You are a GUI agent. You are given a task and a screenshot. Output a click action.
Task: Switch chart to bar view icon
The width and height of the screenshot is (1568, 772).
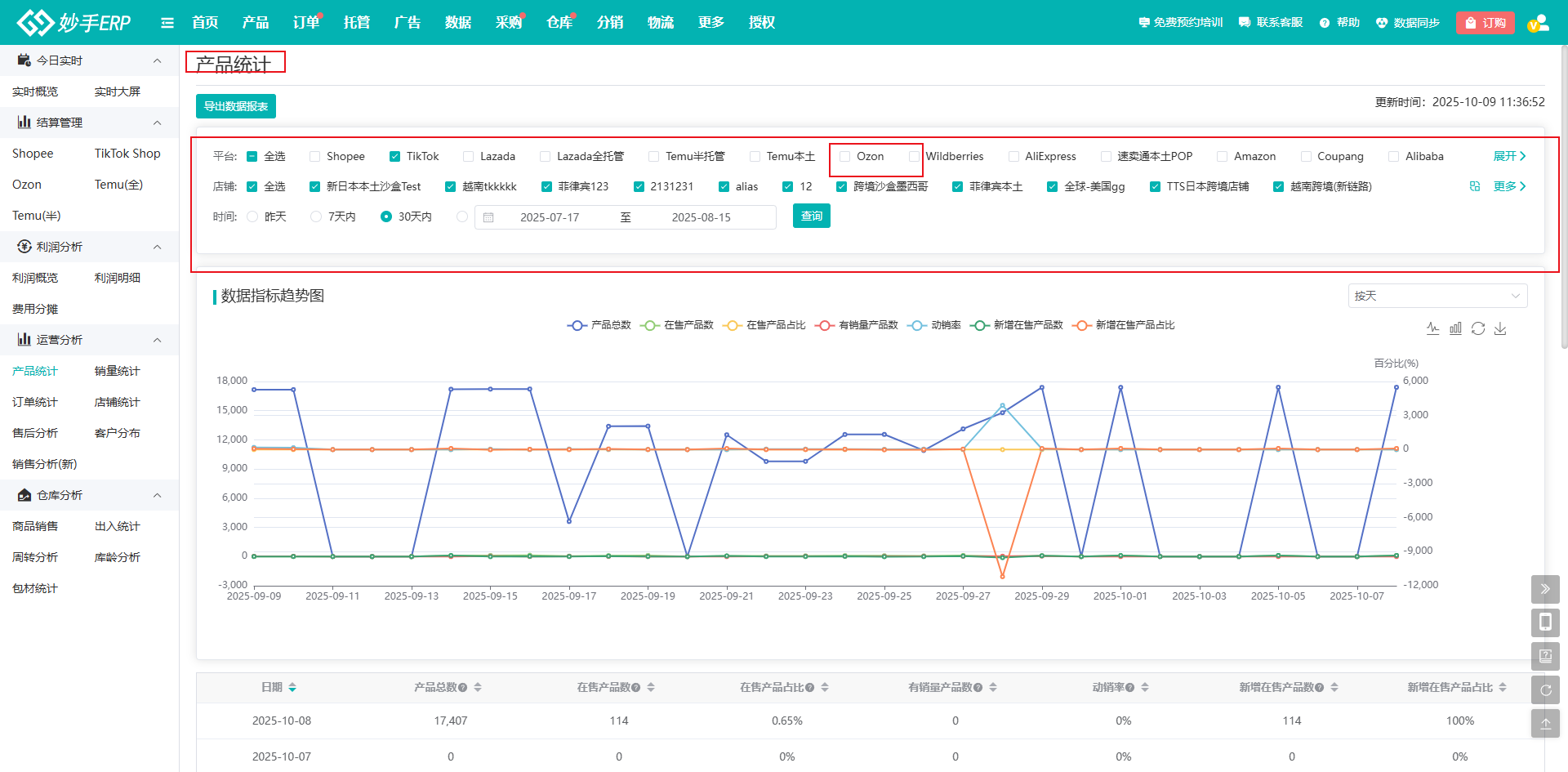coord(1455,328)
